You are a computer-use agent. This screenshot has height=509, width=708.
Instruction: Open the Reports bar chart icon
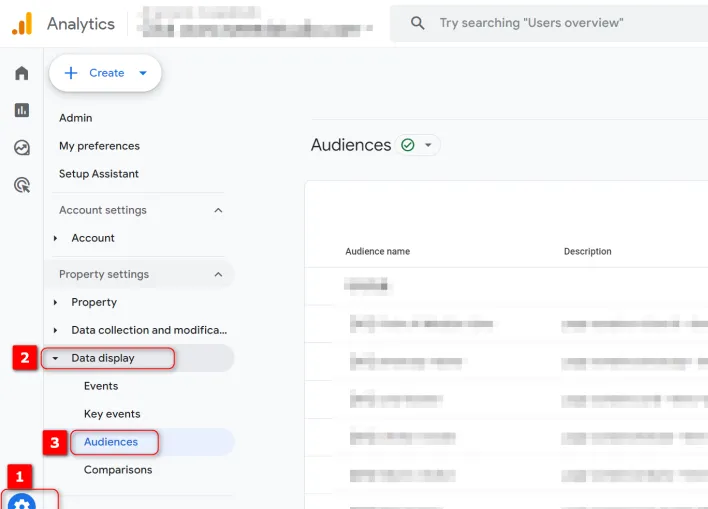click(22, 110)
